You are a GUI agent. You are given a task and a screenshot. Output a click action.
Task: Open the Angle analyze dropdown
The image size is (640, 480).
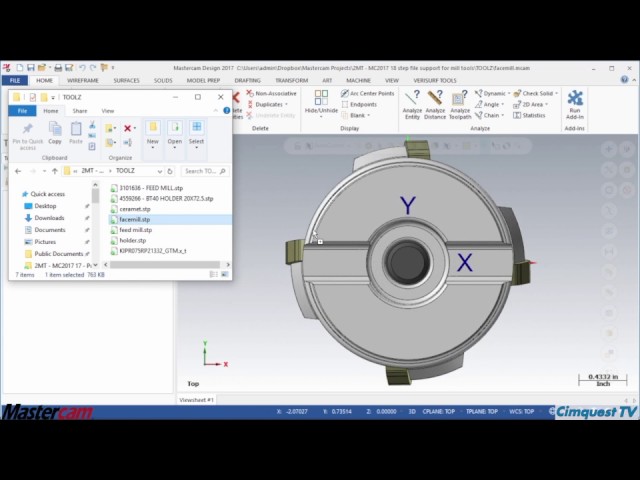pos(502,104)
